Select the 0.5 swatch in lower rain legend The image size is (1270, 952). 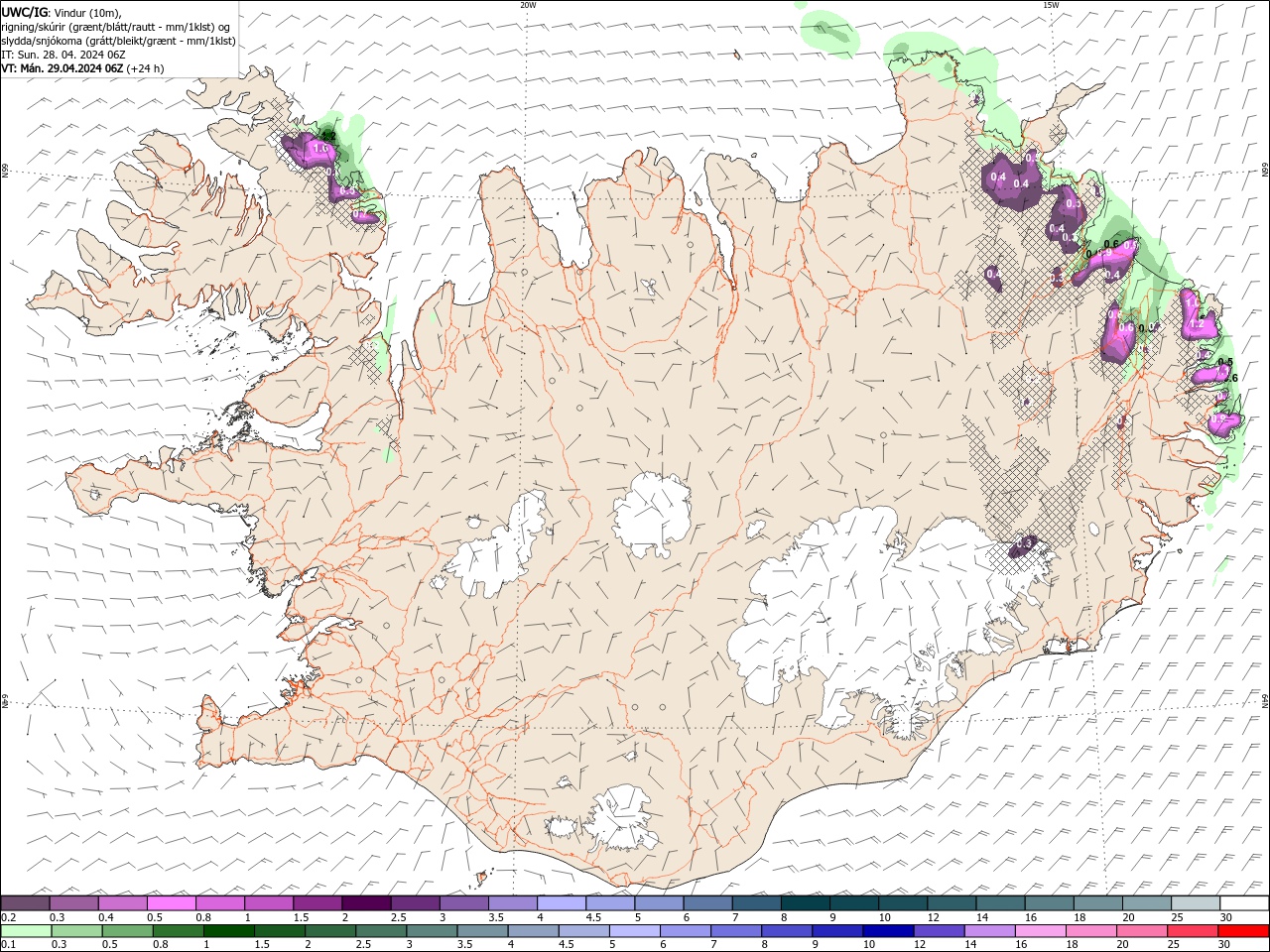128,931
